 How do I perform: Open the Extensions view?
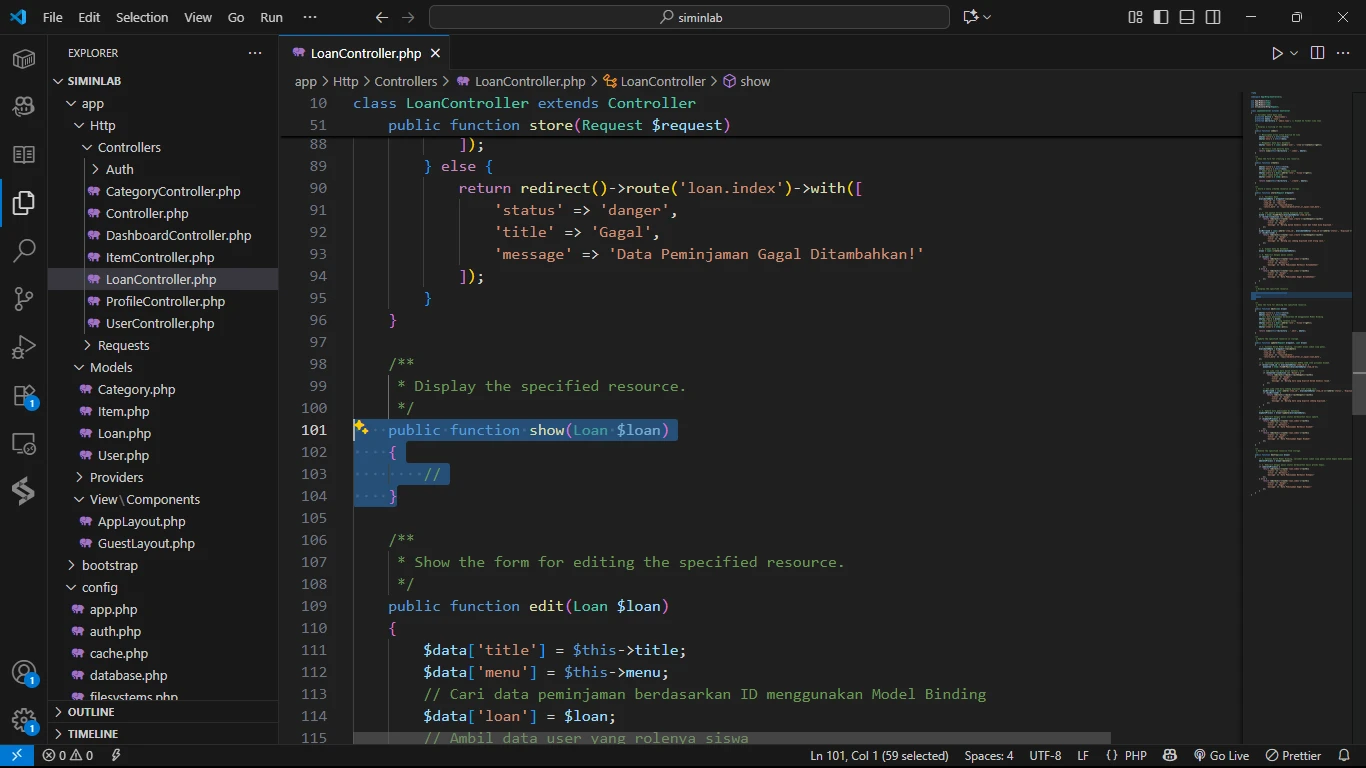point(24,395)
